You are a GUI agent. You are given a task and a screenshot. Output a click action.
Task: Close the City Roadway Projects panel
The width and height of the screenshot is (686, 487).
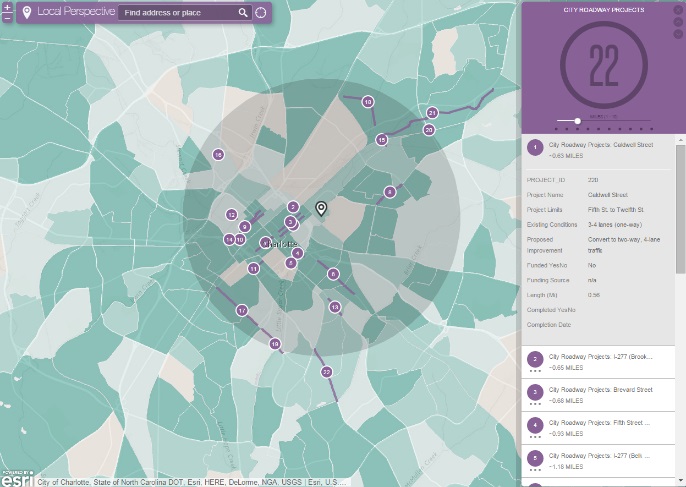[x=678, y=10]
